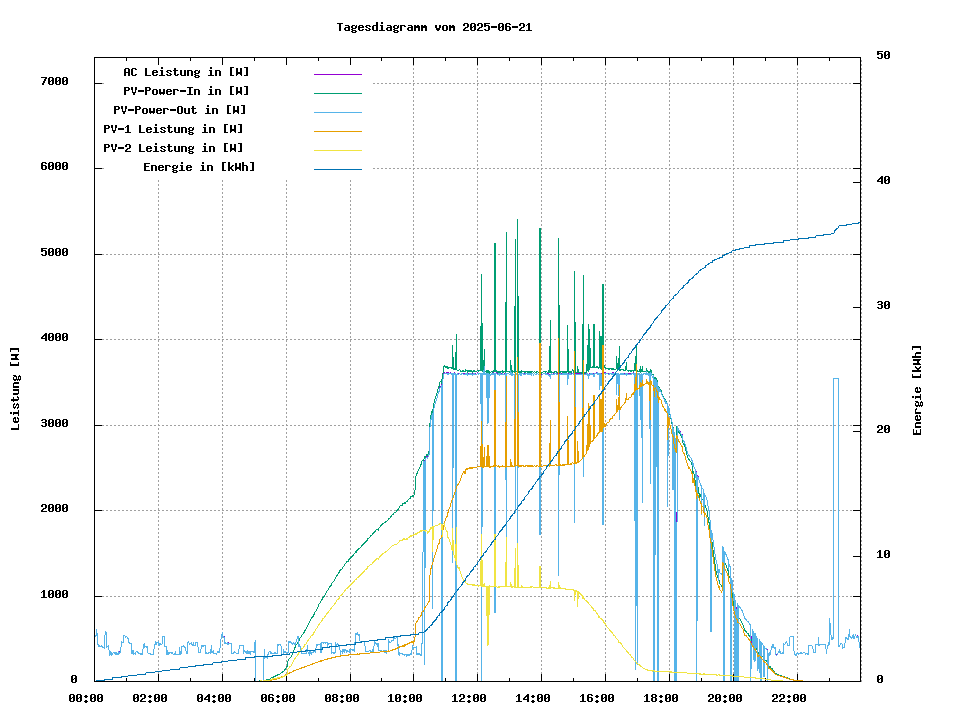
Task: Select the AC Leistung legend label
Action: 186,72
